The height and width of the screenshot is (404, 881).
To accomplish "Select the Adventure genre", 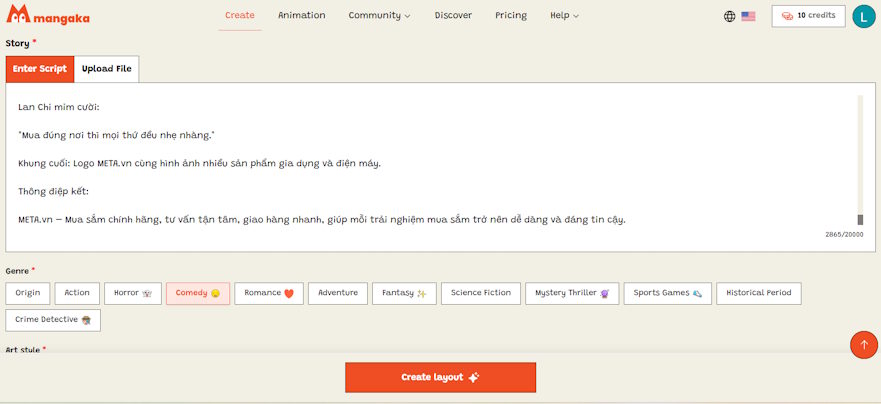I will [338, 293].
